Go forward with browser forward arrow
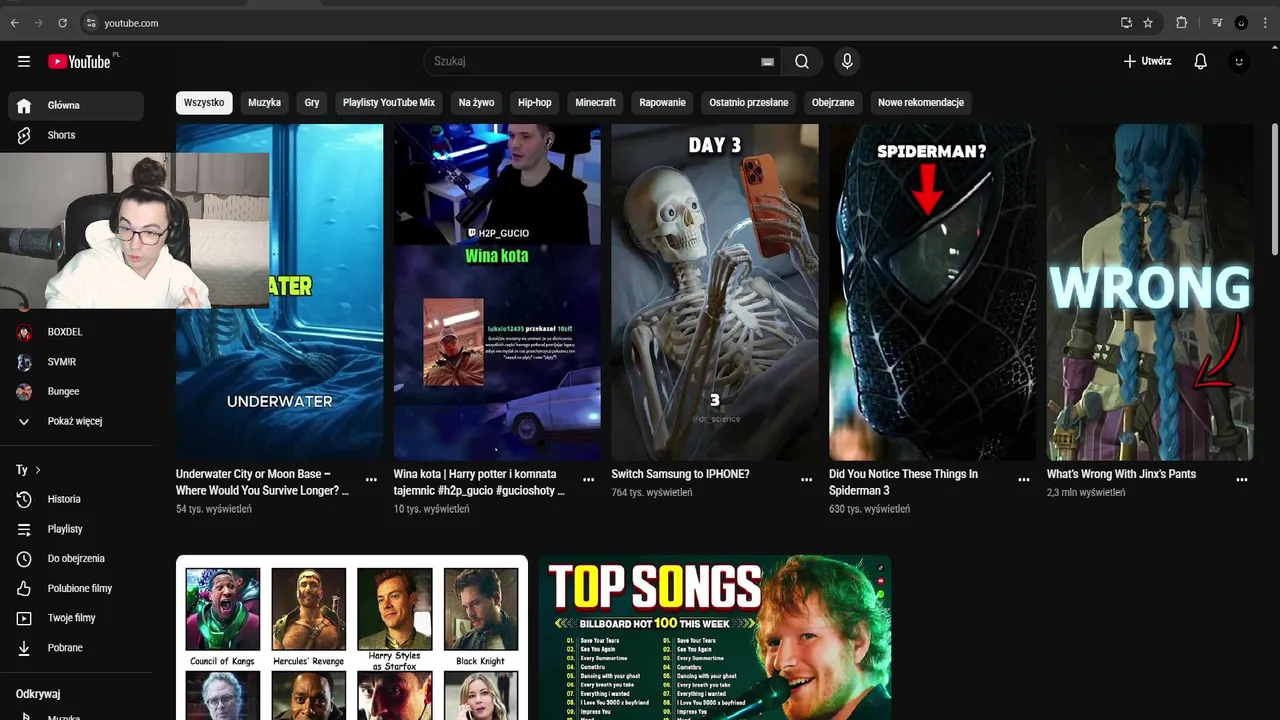Viewport: 1280px width, 720px height. (38, 22)
